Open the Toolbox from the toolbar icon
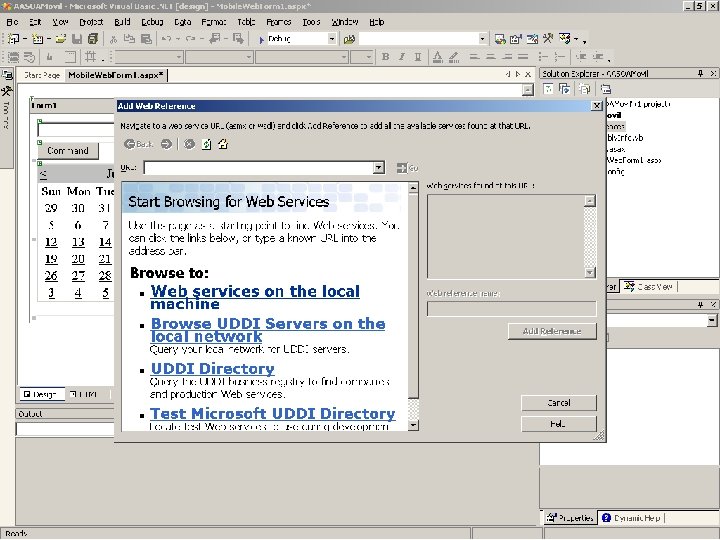 [x=548, y=39]
